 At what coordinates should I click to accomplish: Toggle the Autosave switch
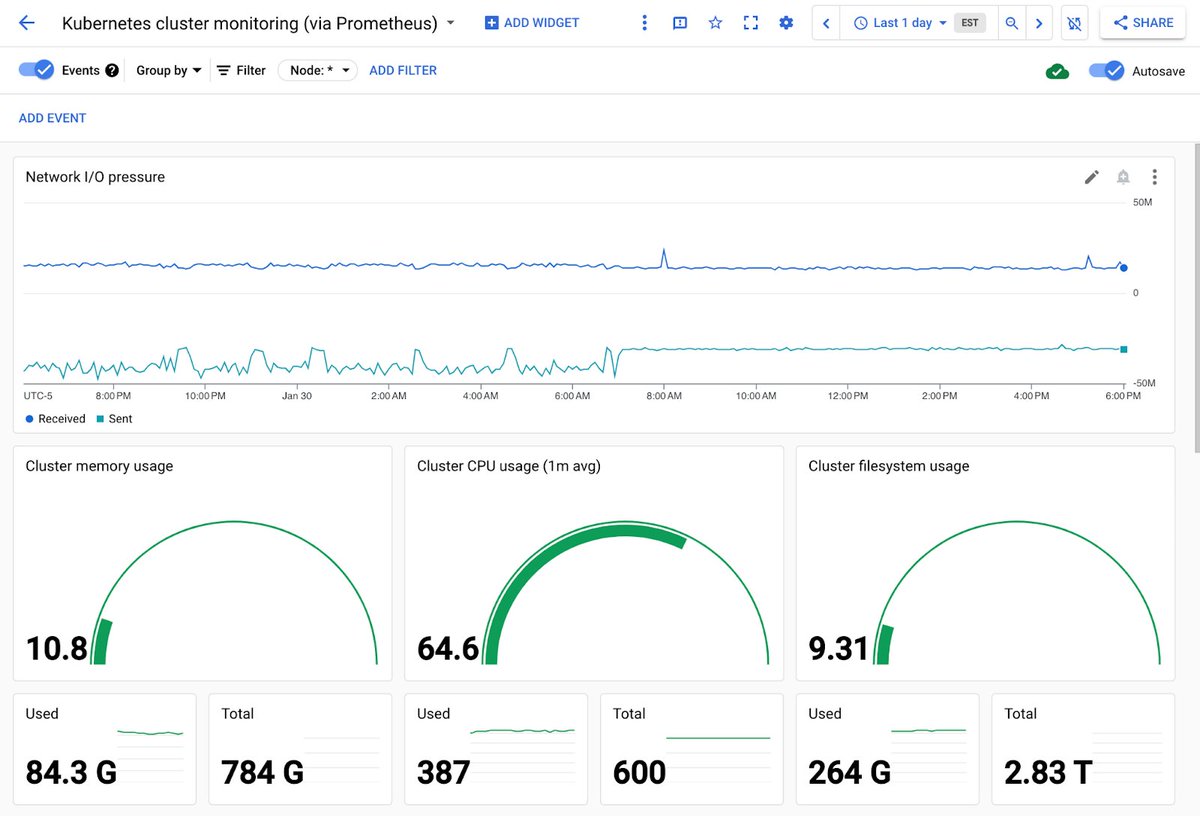1107,71
